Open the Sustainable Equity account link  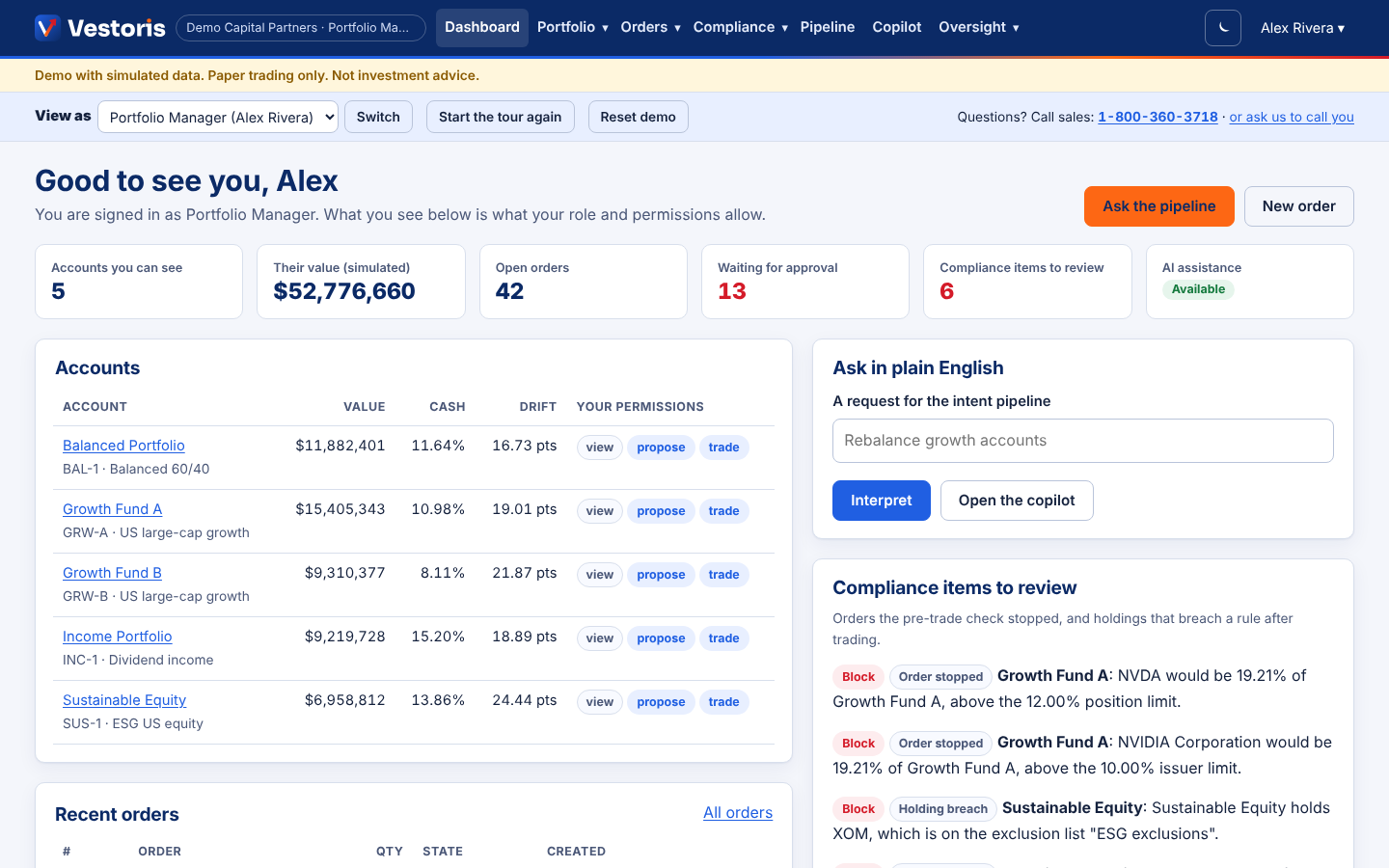pyautogui.click(x=124, y=700)
